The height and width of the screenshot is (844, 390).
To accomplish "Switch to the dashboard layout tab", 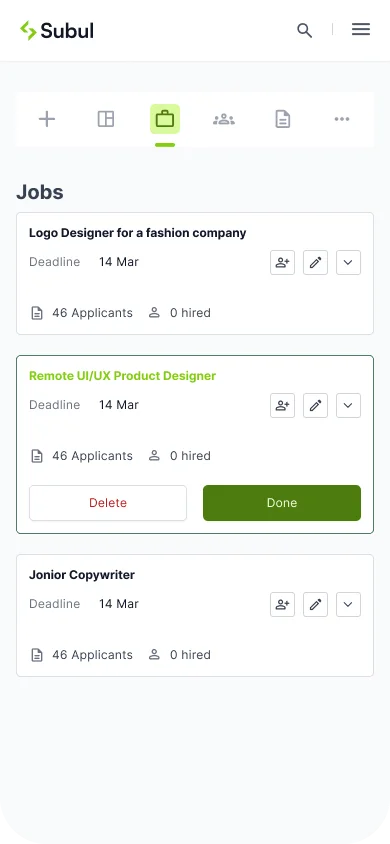I will click(106, 119).
